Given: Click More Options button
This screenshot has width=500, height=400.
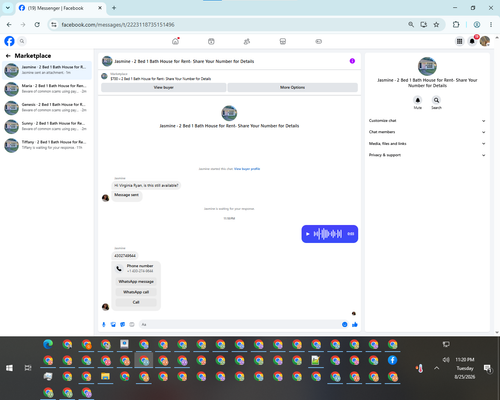Looking at the screenshot, I should (292, 87).
